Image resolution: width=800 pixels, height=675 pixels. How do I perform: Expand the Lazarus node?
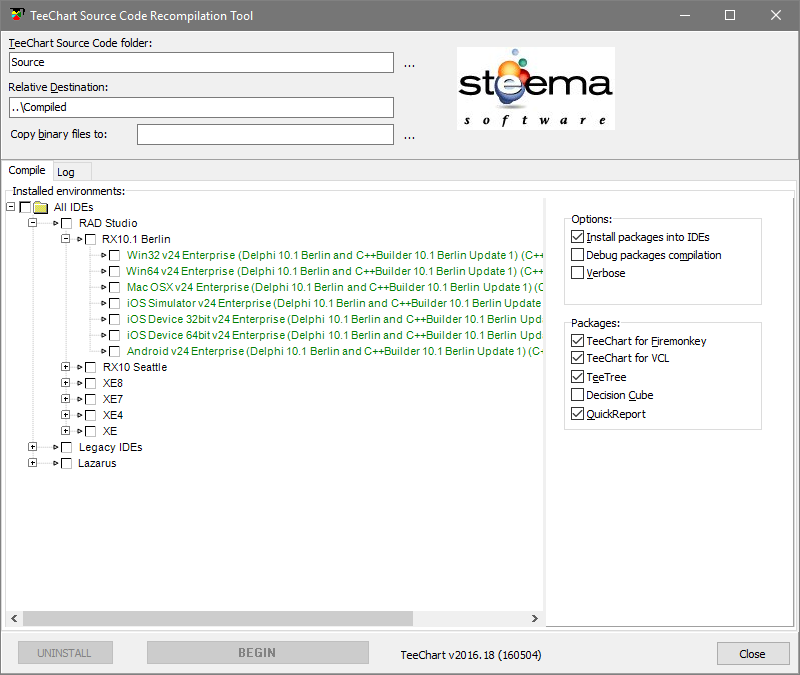(33, 463)
